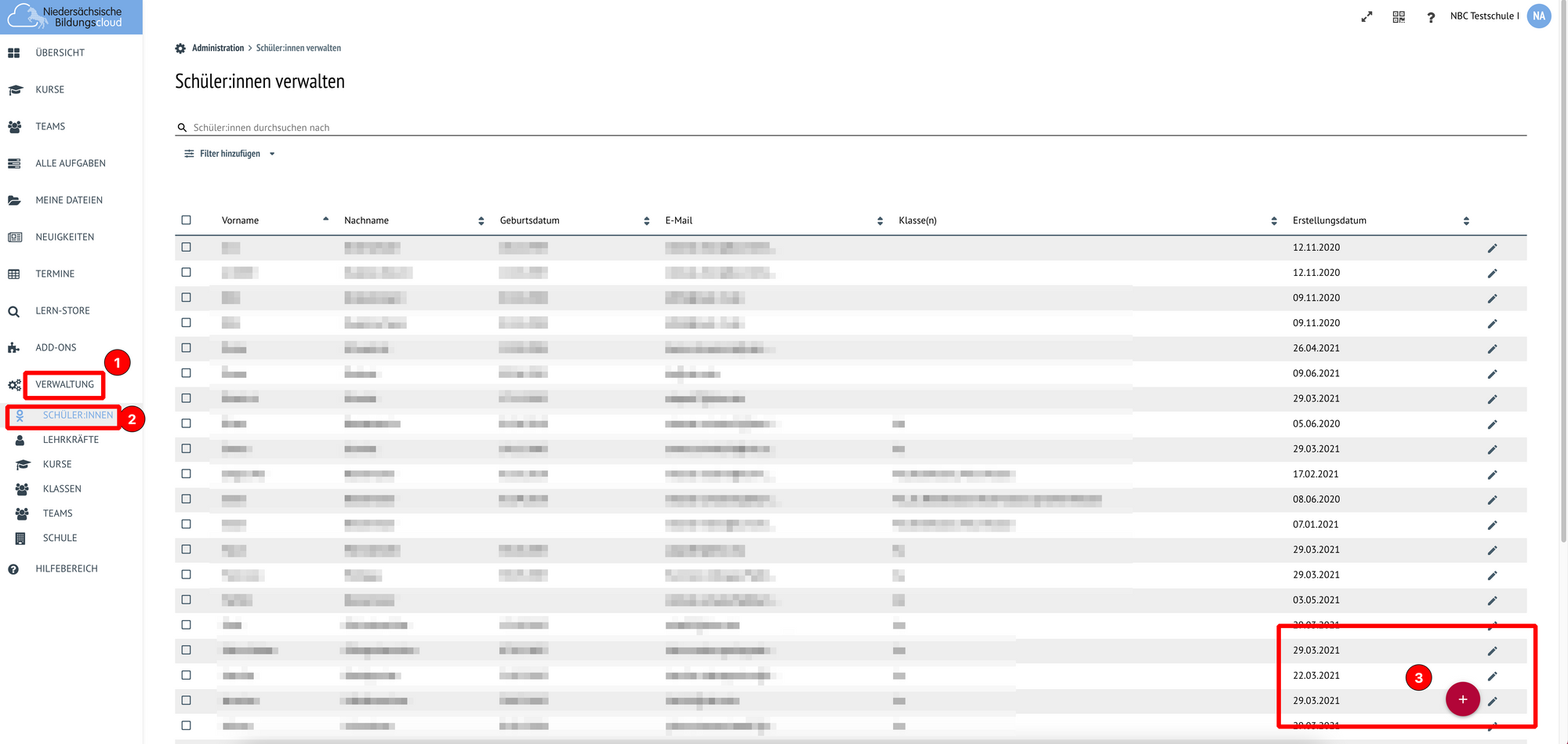
Task: Open Hilfebereich in the sidebar
Action: coord(67,569)
